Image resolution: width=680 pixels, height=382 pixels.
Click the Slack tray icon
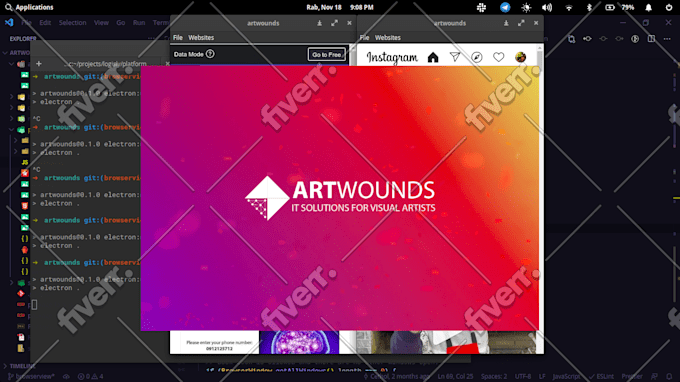pos(481,7)
